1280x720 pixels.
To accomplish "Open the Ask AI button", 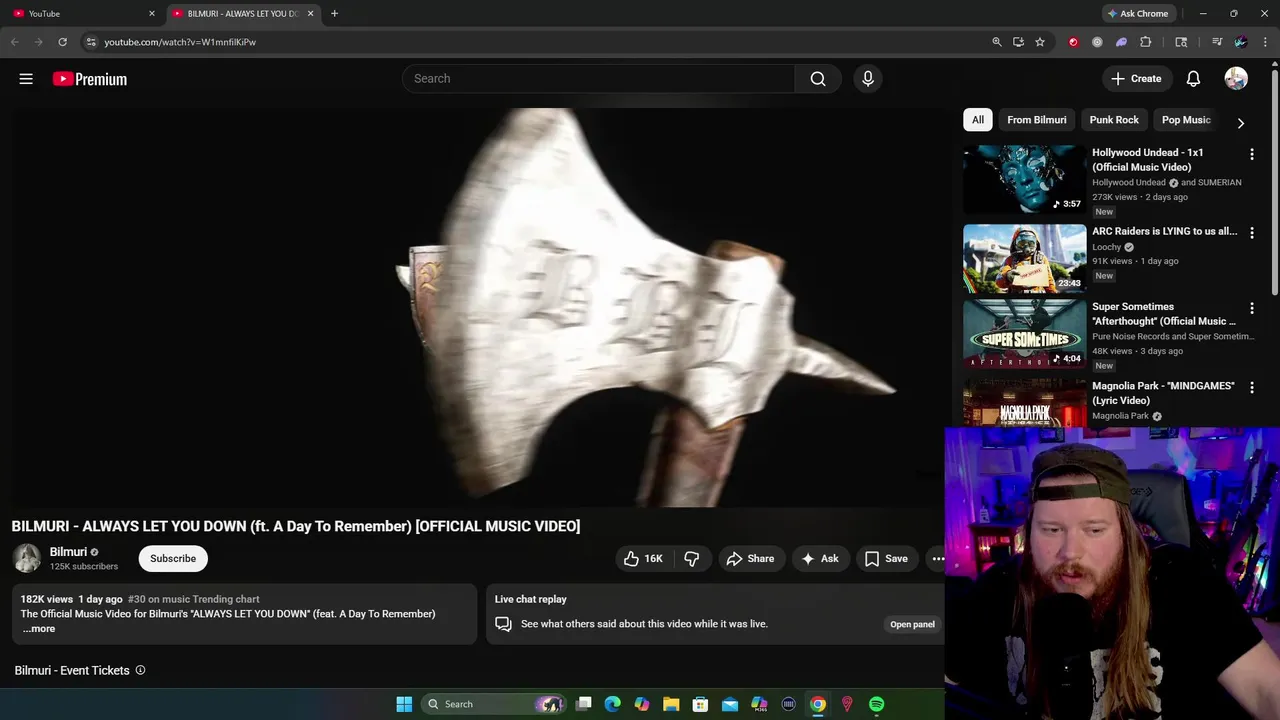I will [x=820, y=559].
